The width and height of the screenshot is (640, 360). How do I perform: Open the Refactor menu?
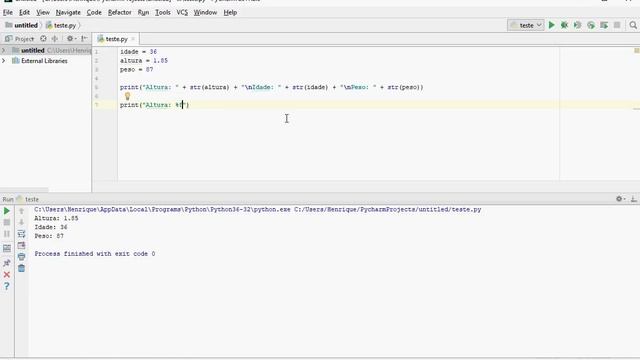pyautogui.click(x=120, y=13)
